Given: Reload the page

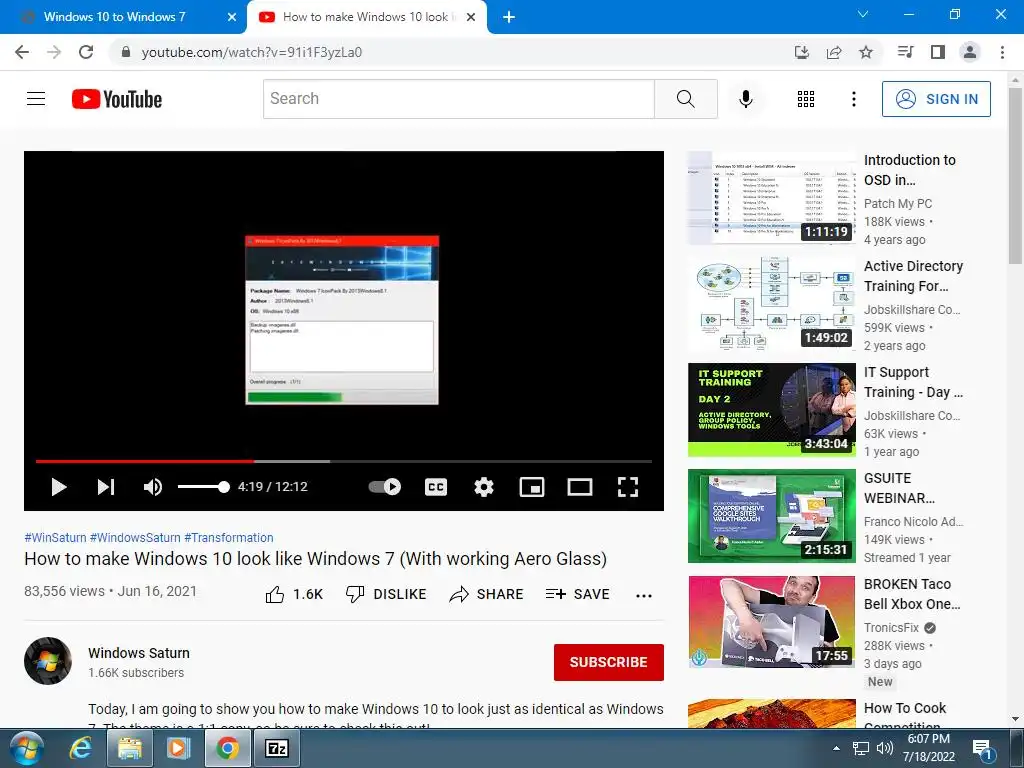Looking at the screenshot, I should pyautogui.click(x=86, y=52).
